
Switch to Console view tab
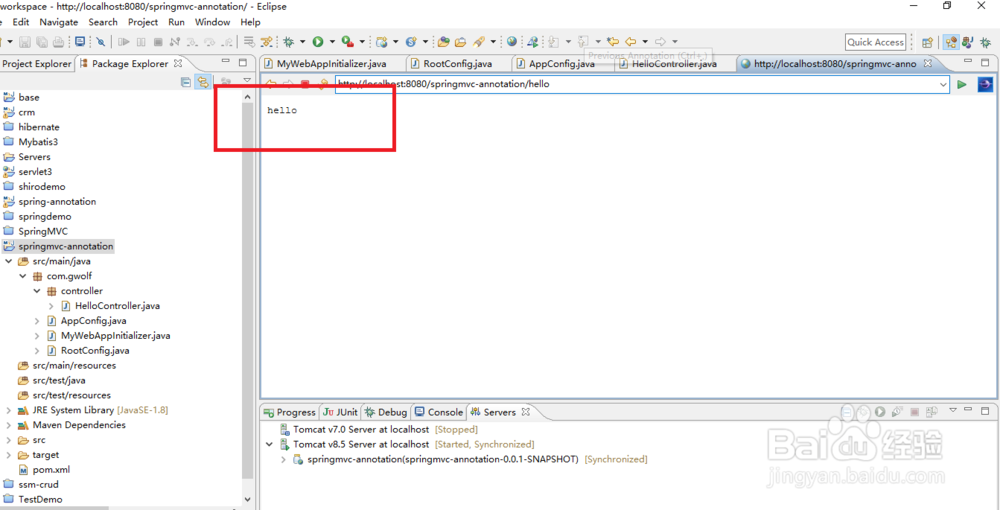(x=438, y=412)
